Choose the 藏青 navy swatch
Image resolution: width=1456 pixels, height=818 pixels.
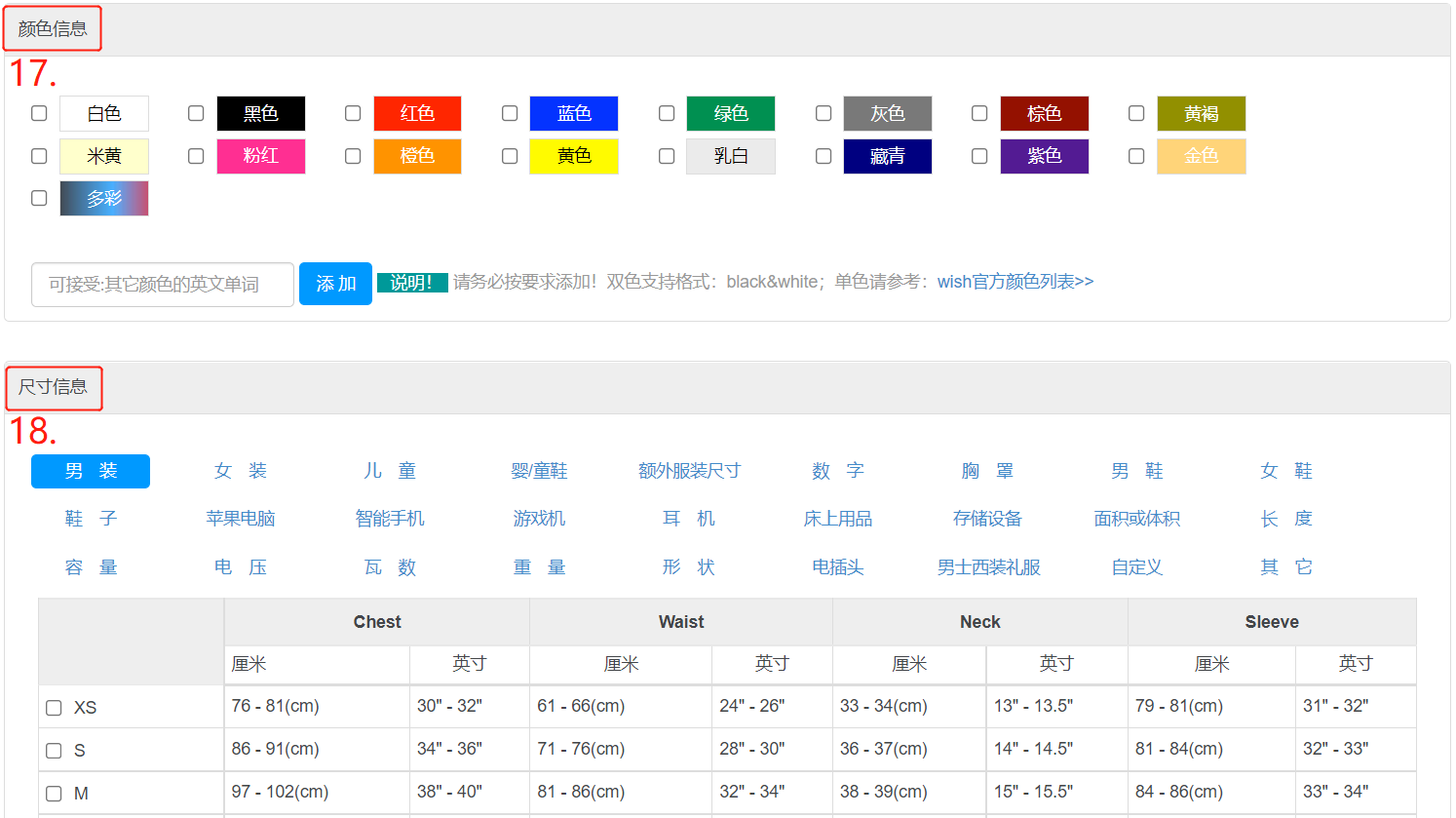click(888, 156)
